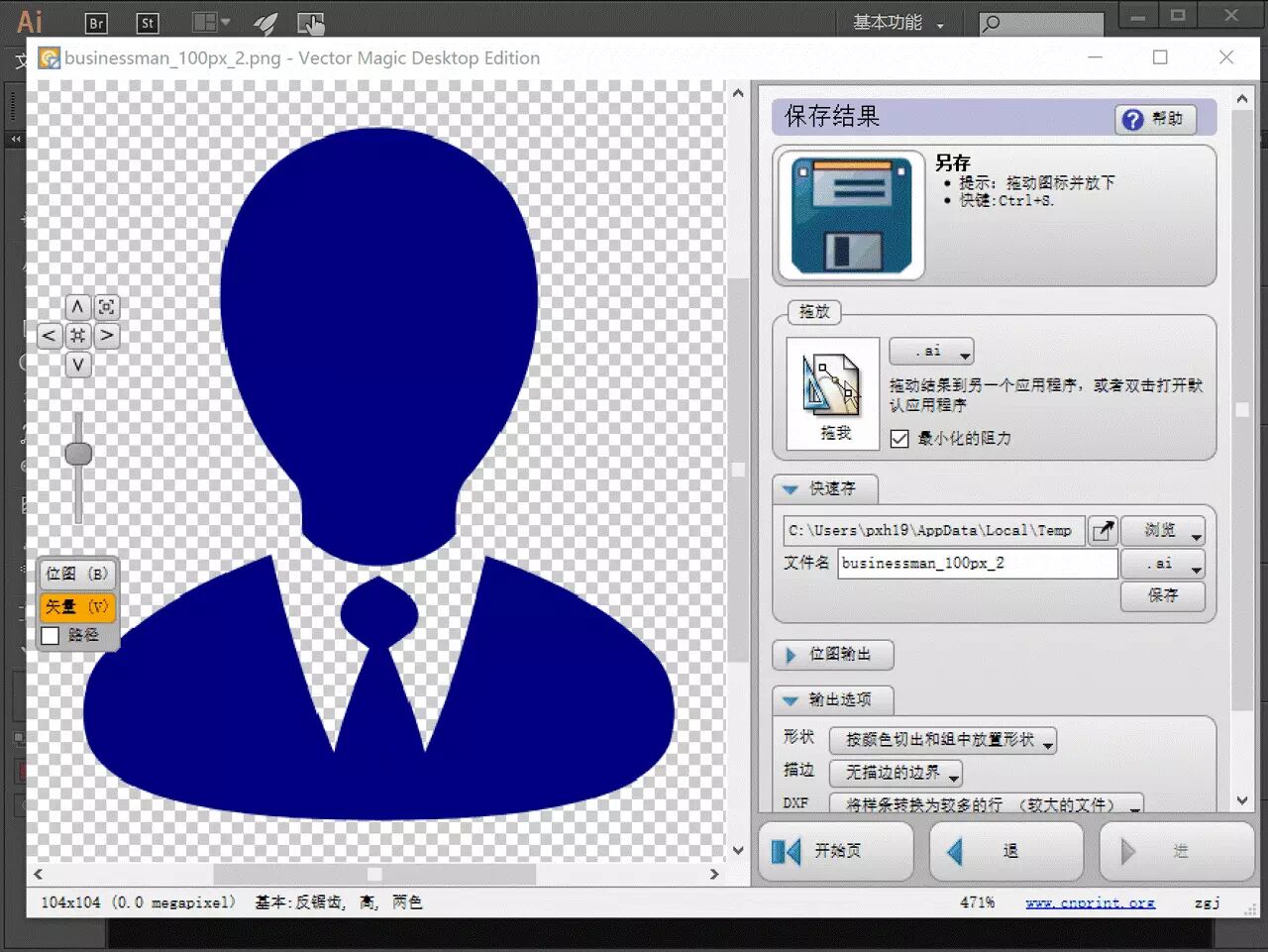Screen dimensions: 1268x952
Task: Pan view up with arrow button
Action: (77, 307)
